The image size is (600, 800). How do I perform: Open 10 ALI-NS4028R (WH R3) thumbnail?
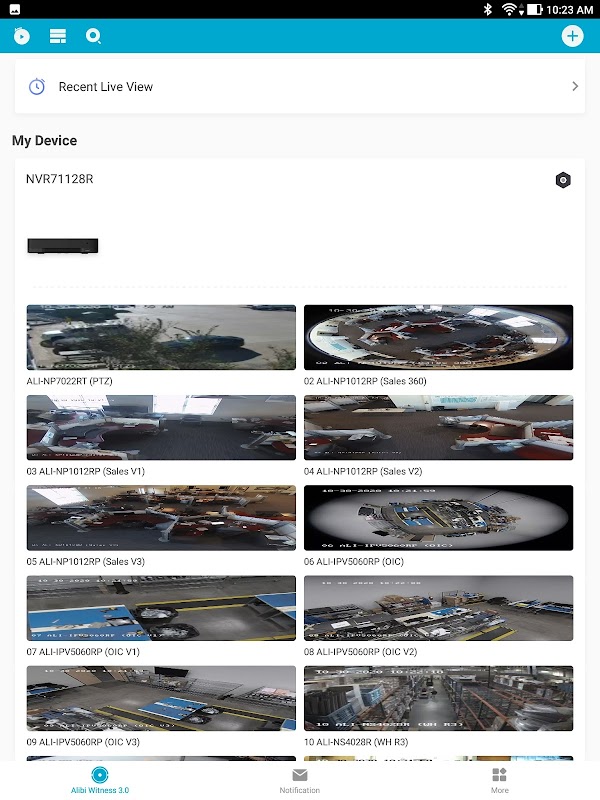[x=438, y=698]
